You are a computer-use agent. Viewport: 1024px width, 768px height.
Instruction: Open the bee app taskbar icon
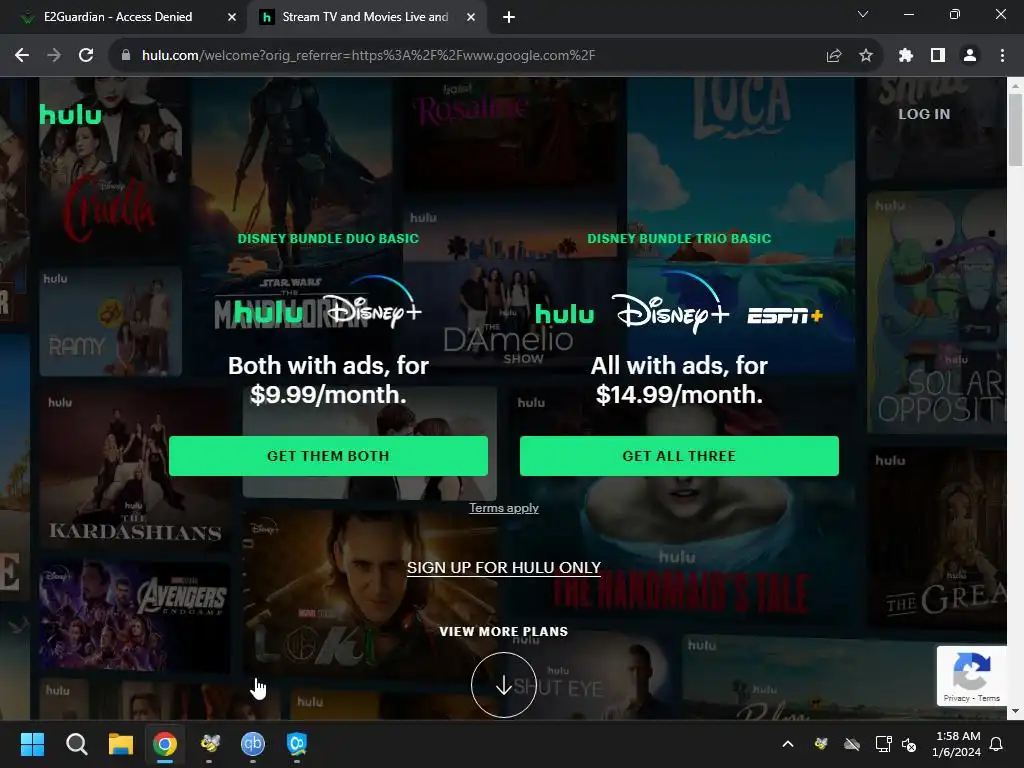tap(210, 744)
